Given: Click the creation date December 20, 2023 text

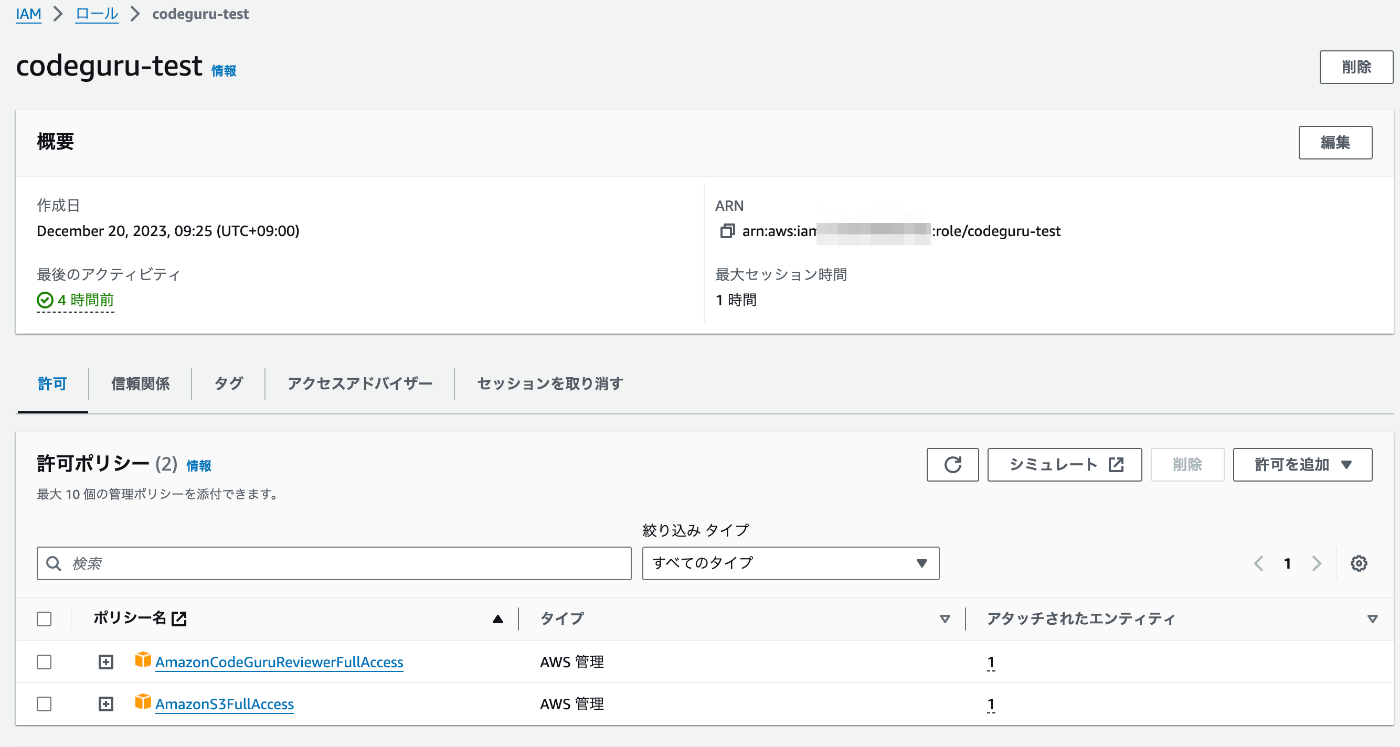Looking at the screenshot, I should pyautogui.click(x=168, y=231).
